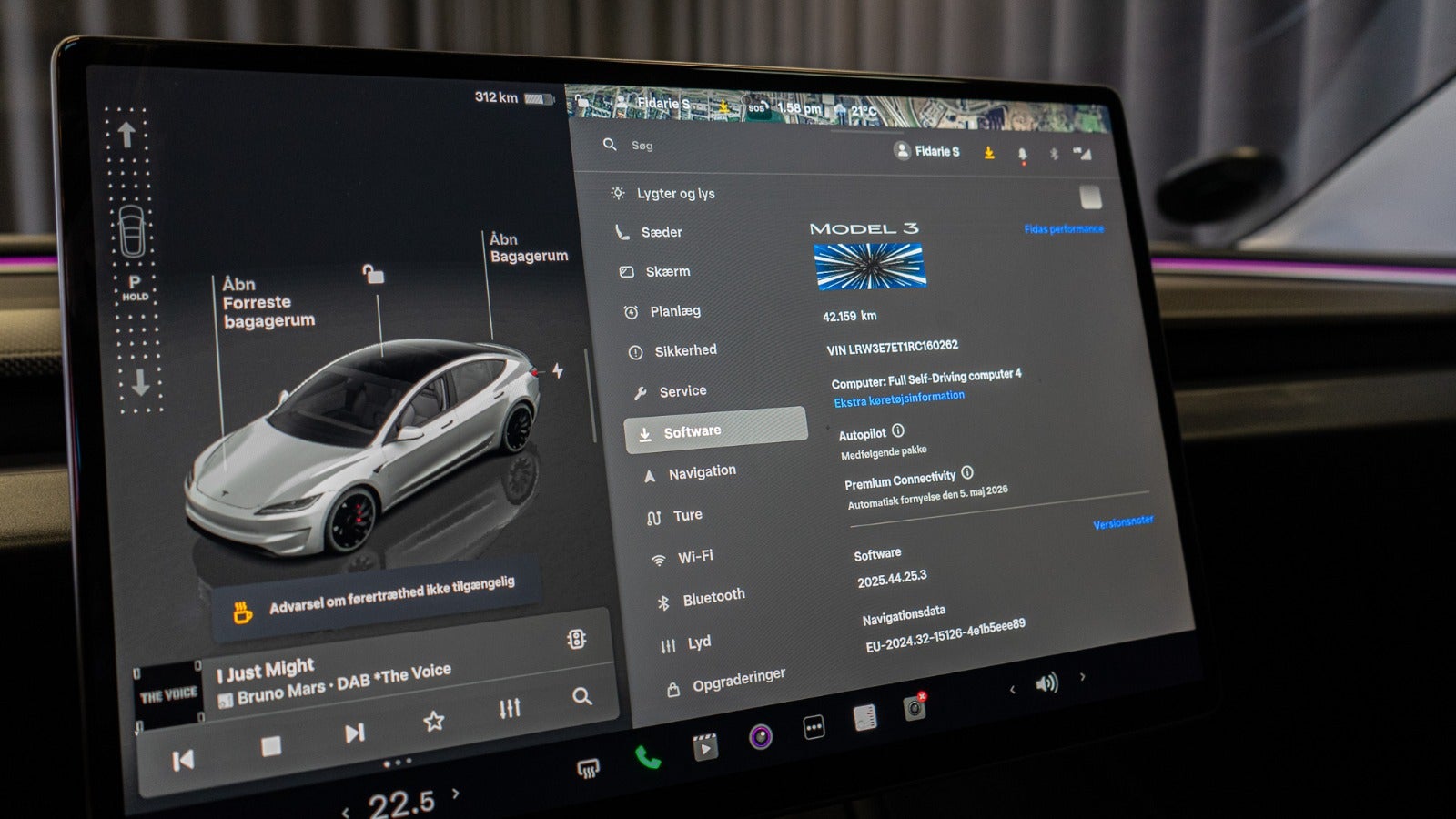Increase cabin temperature with right chevron
The height and width of the screenshot is (819, 1456).
[x=455, y=794]
